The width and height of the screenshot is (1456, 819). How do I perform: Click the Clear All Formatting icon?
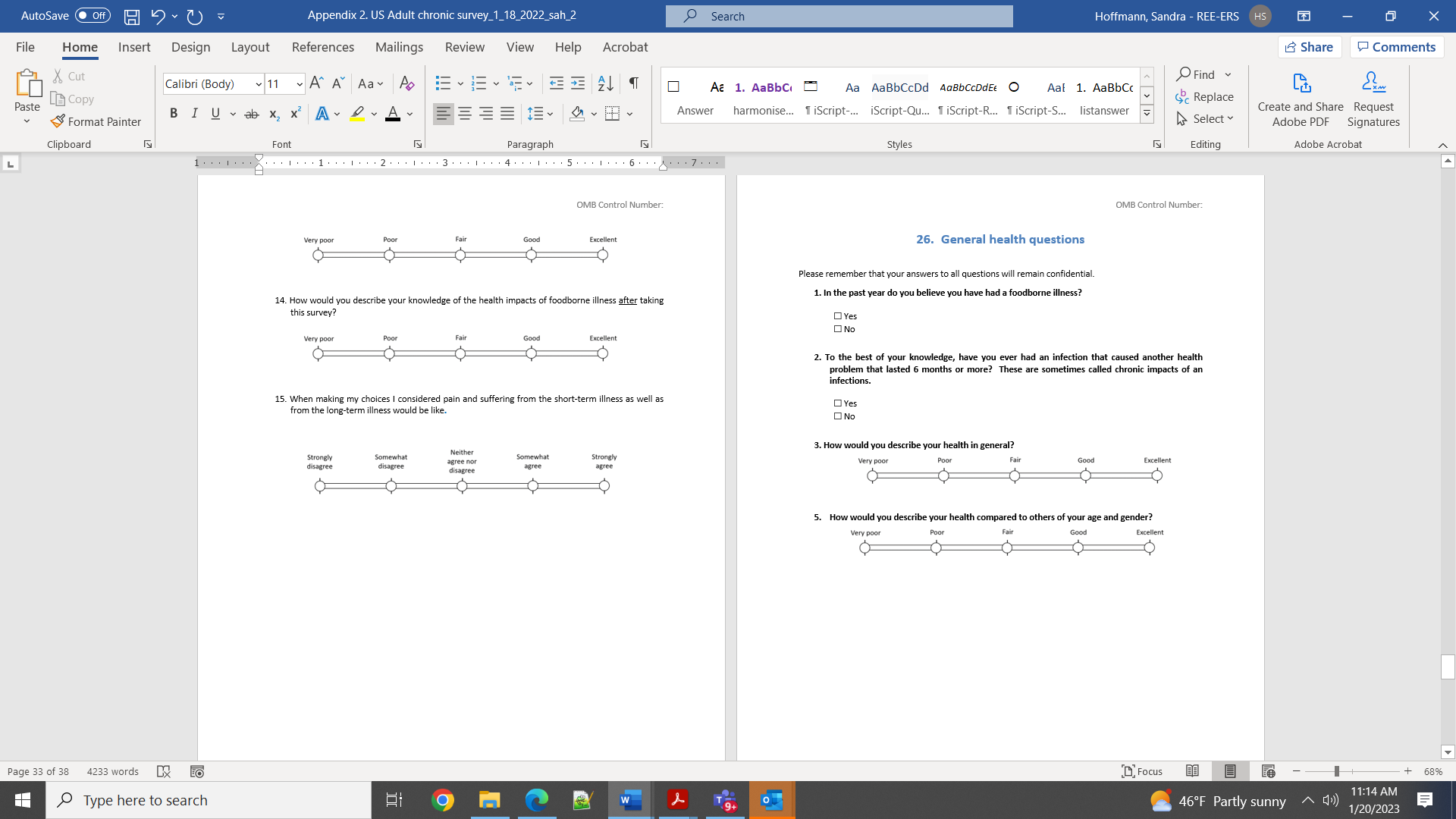tap(407, 83)
